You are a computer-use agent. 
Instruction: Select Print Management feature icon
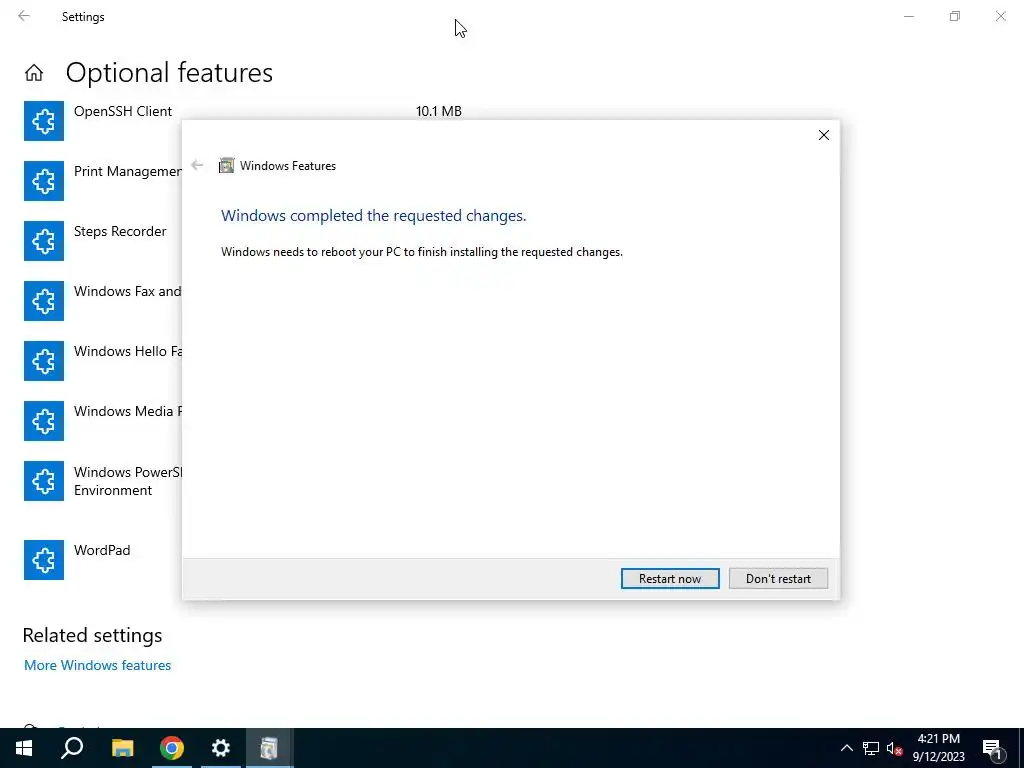(x=44, y=181)
